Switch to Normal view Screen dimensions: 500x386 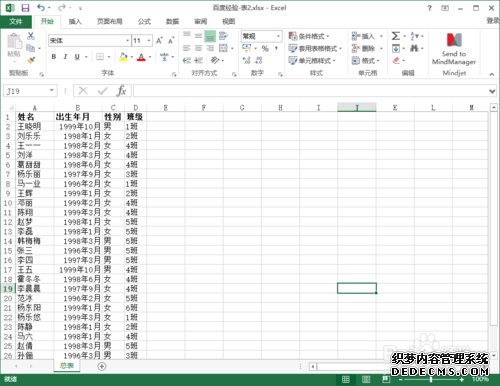(x=346, y=379)
